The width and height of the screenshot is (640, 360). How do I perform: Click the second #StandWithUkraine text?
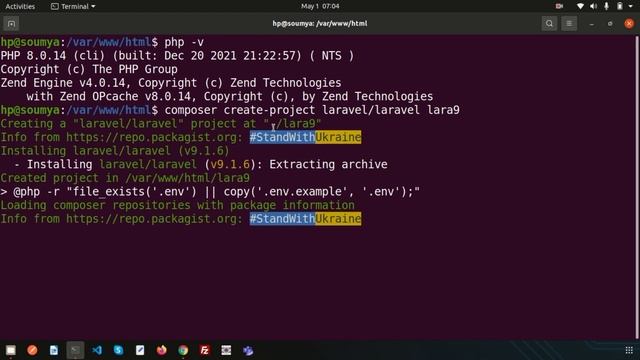coord(305,219)
